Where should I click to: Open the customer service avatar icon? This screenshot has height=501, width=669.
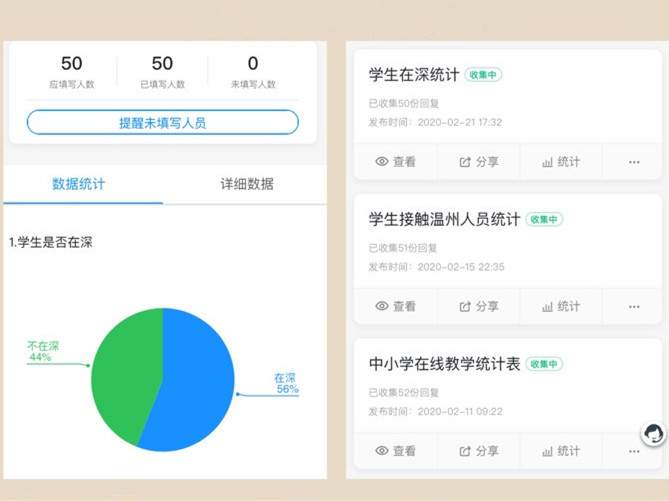click(653, 433)
